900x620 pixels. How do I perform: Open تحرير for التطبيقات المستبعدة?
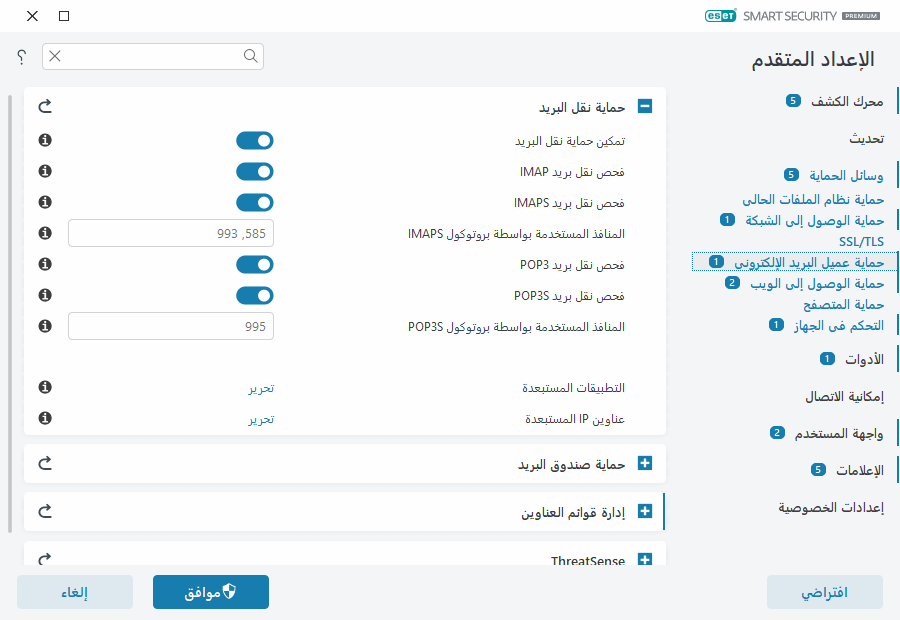tap(262, 387)
